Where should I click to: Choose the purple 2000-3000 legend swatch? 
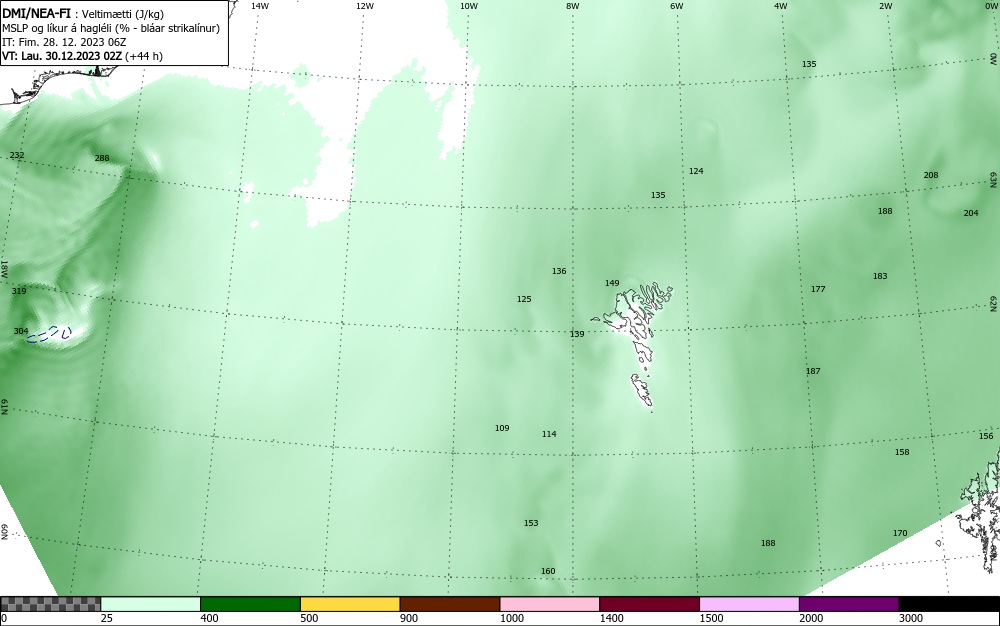coord(849,604)
